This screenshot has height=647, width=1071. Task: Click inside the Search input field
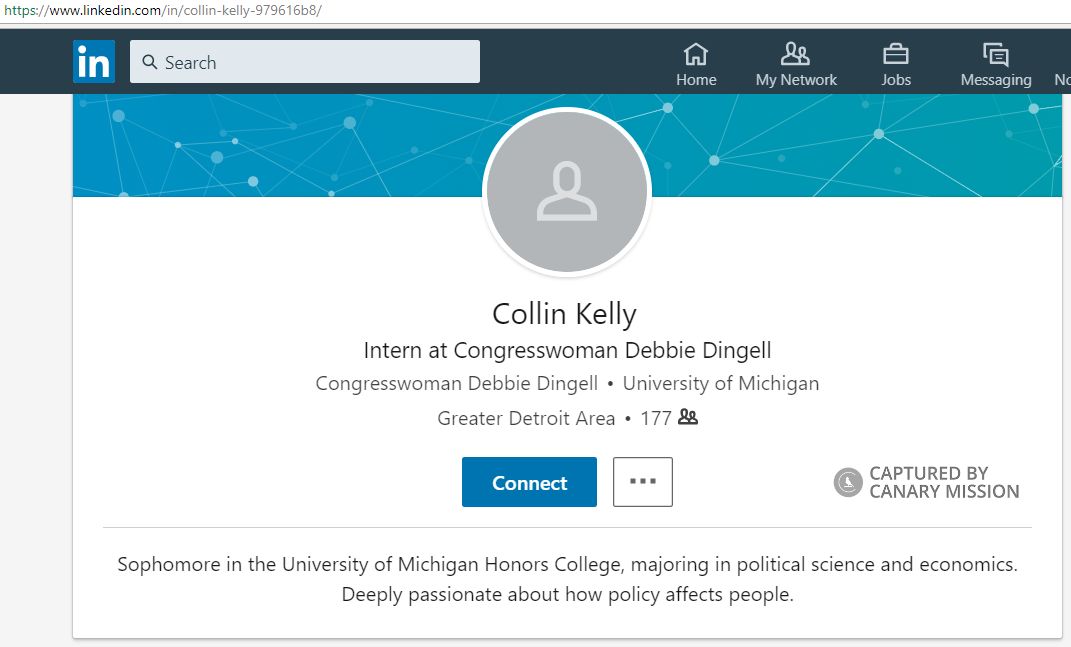[300, 62]
